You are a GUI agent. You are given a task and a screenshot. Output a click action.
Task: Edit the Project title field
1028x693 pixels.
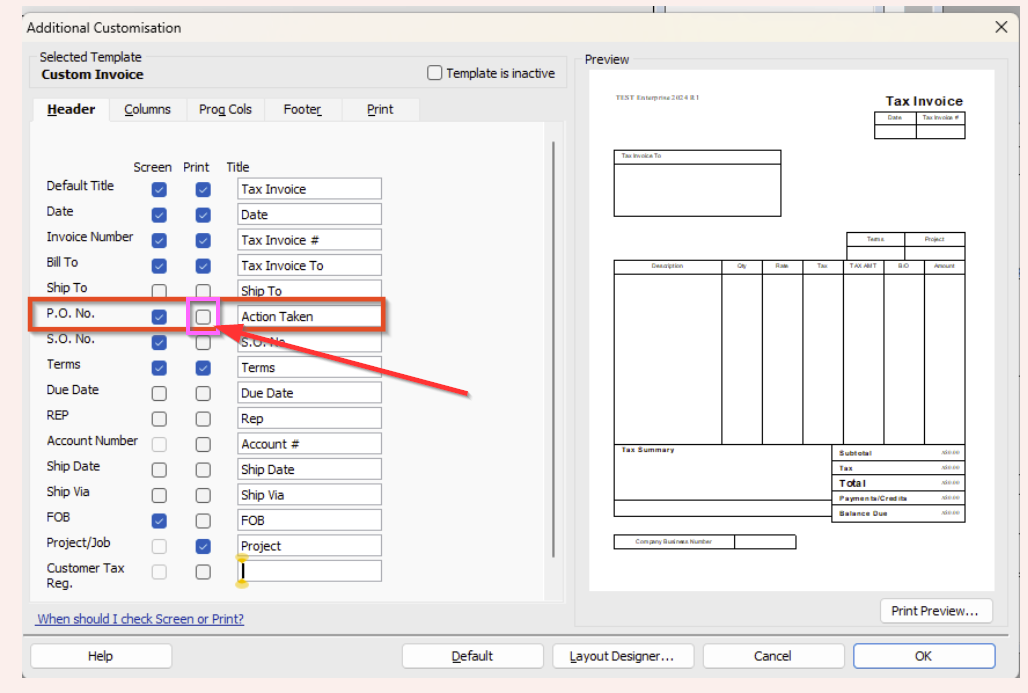309,545
